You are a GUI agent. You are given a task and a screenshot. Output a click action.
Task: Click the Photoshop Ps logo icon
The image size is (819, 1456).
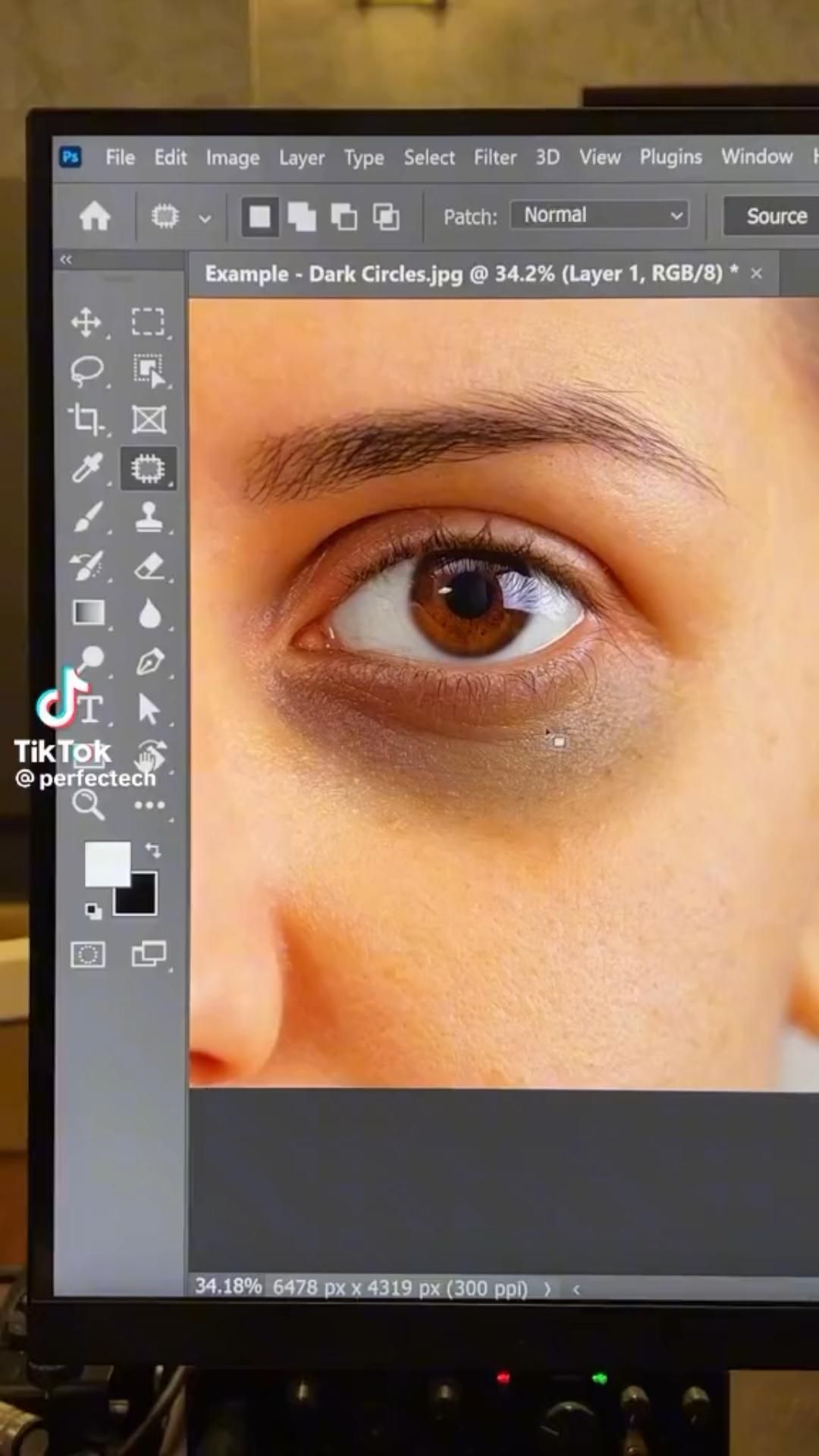pos(71,156)
